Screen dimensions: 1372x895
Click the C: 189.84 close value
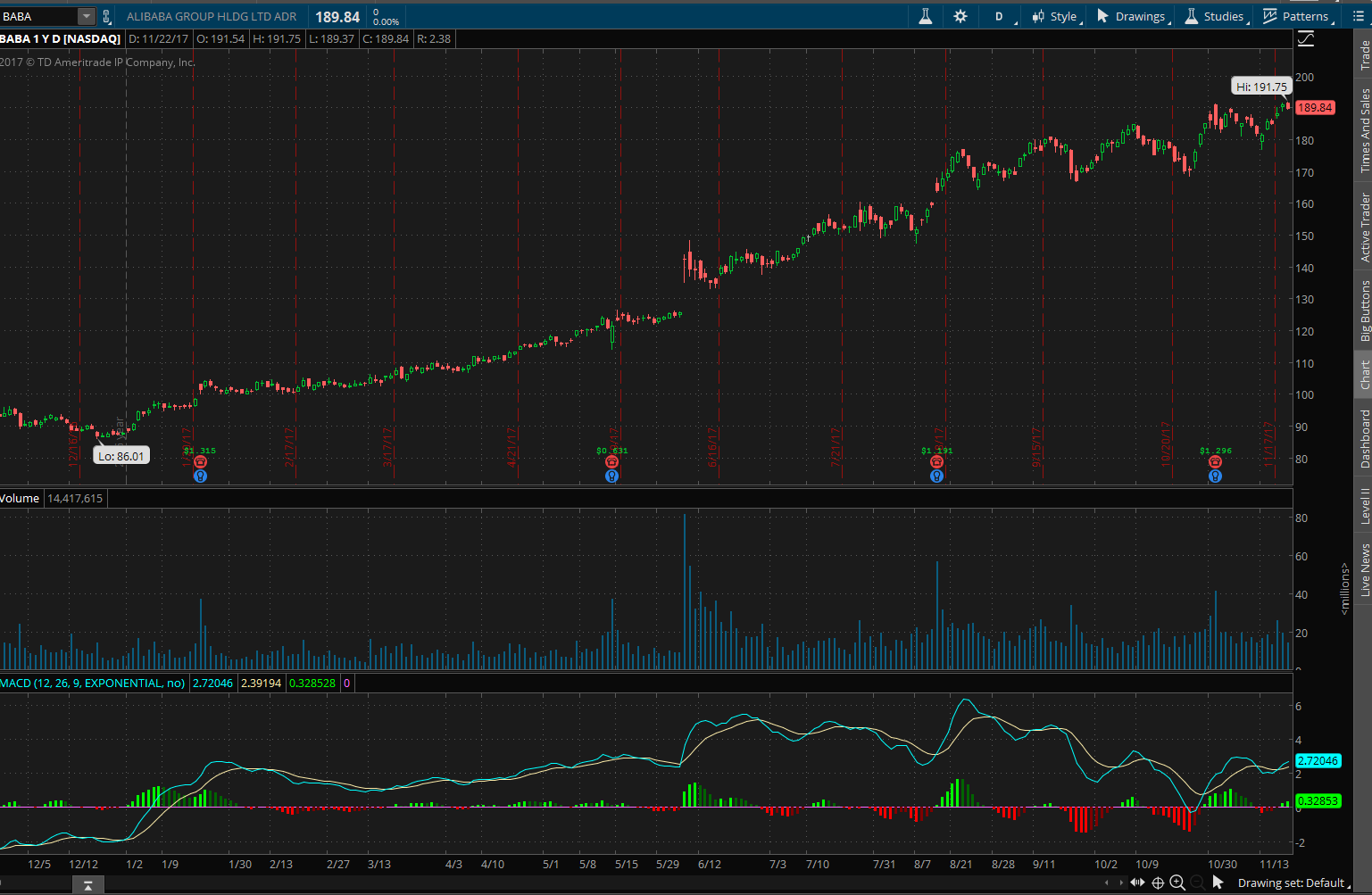pos(386,38)
